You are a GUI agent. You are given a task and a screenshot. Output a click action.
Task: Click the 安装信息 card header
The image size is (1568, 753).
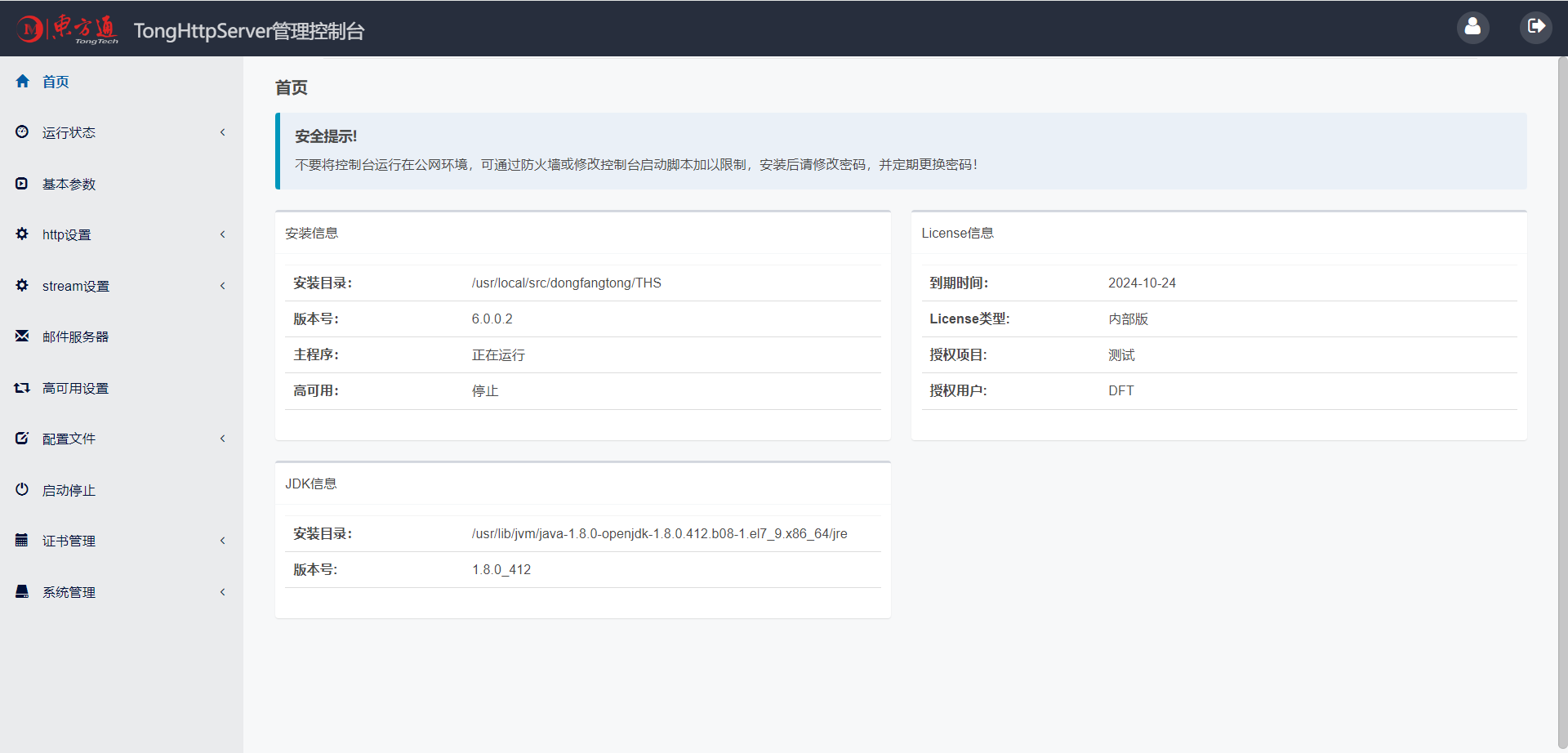(311, 234)
